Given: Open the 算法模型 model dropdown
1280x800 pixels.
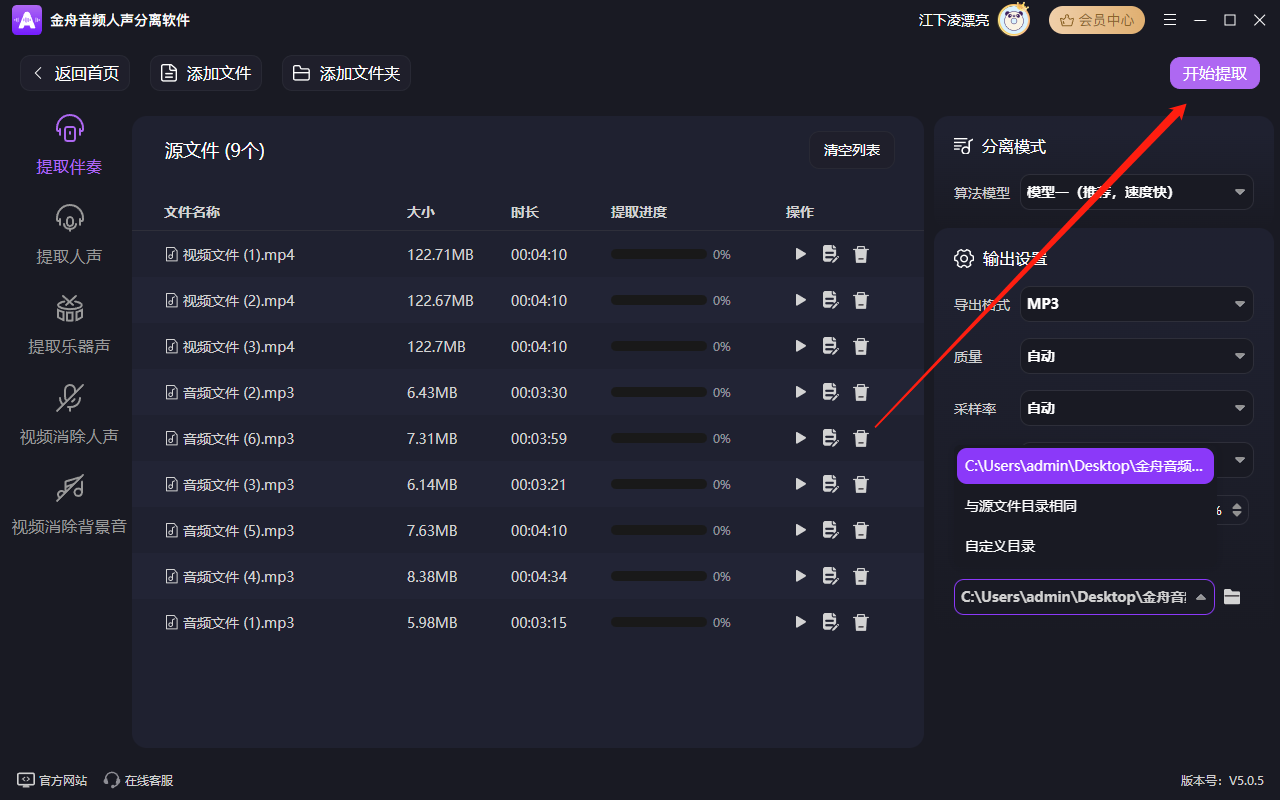Looking at the screenshot, I should 1136,191.
